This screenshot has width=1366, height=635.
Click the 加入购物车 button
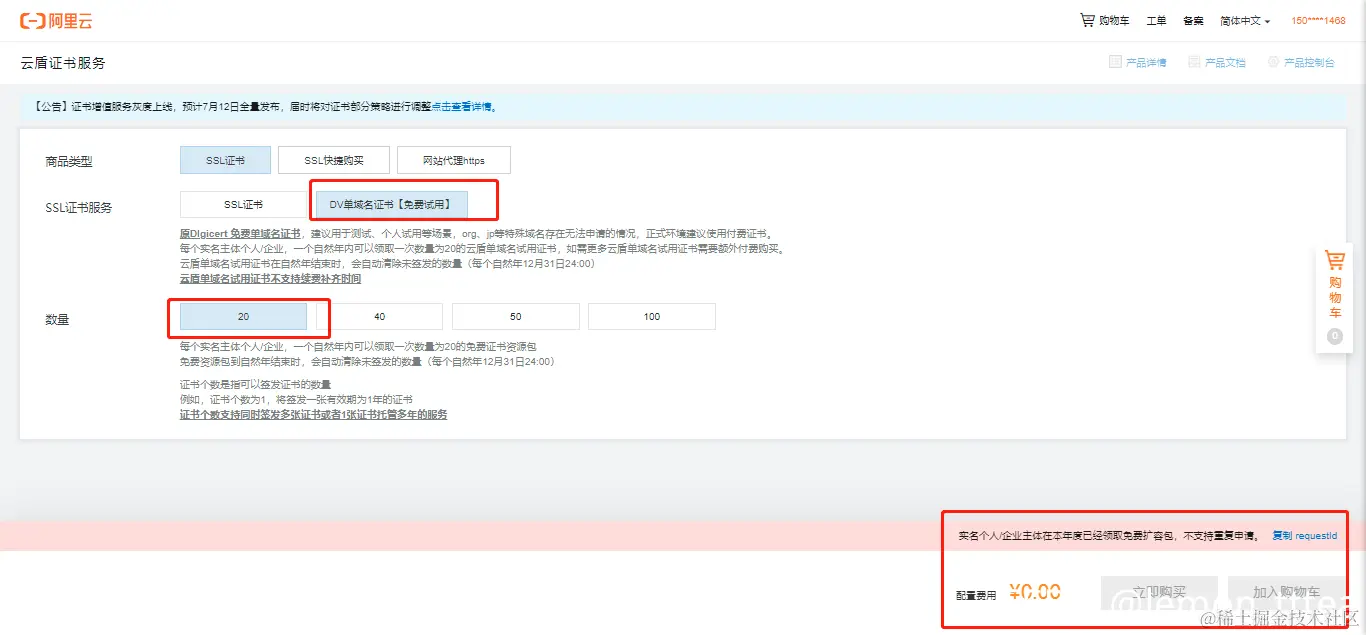tap(1286, 592)
